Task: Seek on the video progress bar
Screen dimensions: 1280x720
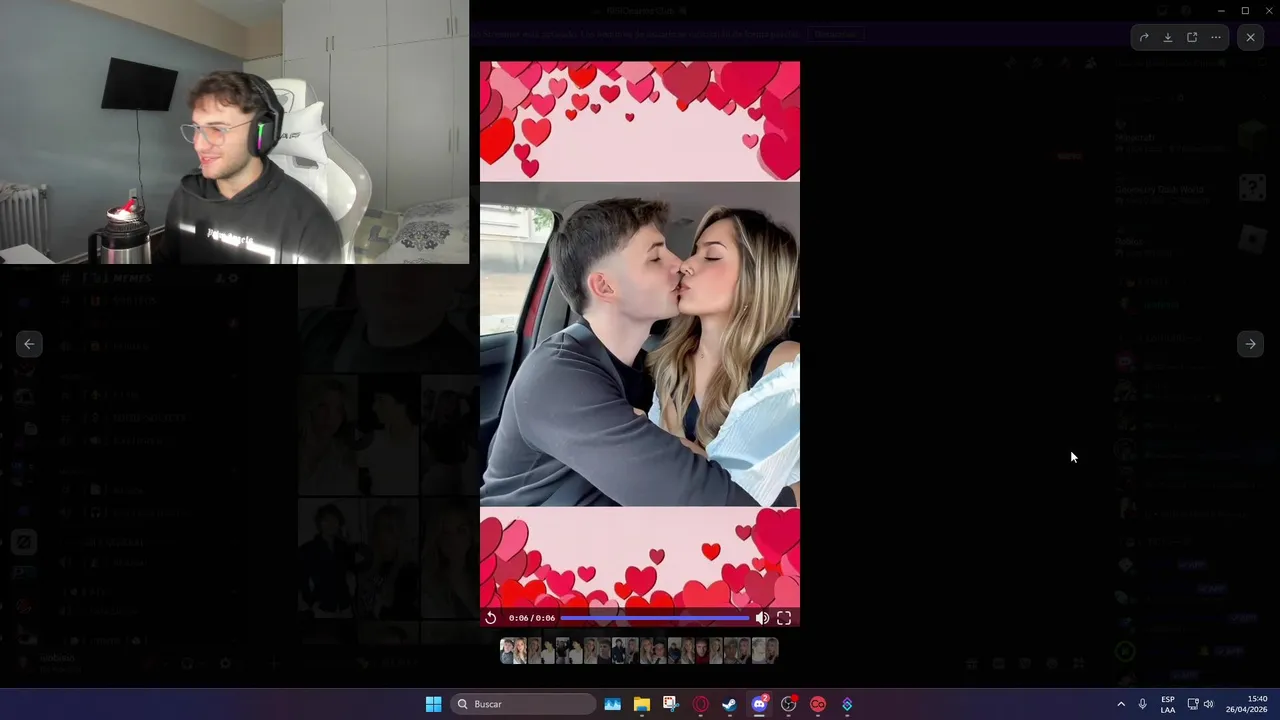Action: (x=655, y=618)
